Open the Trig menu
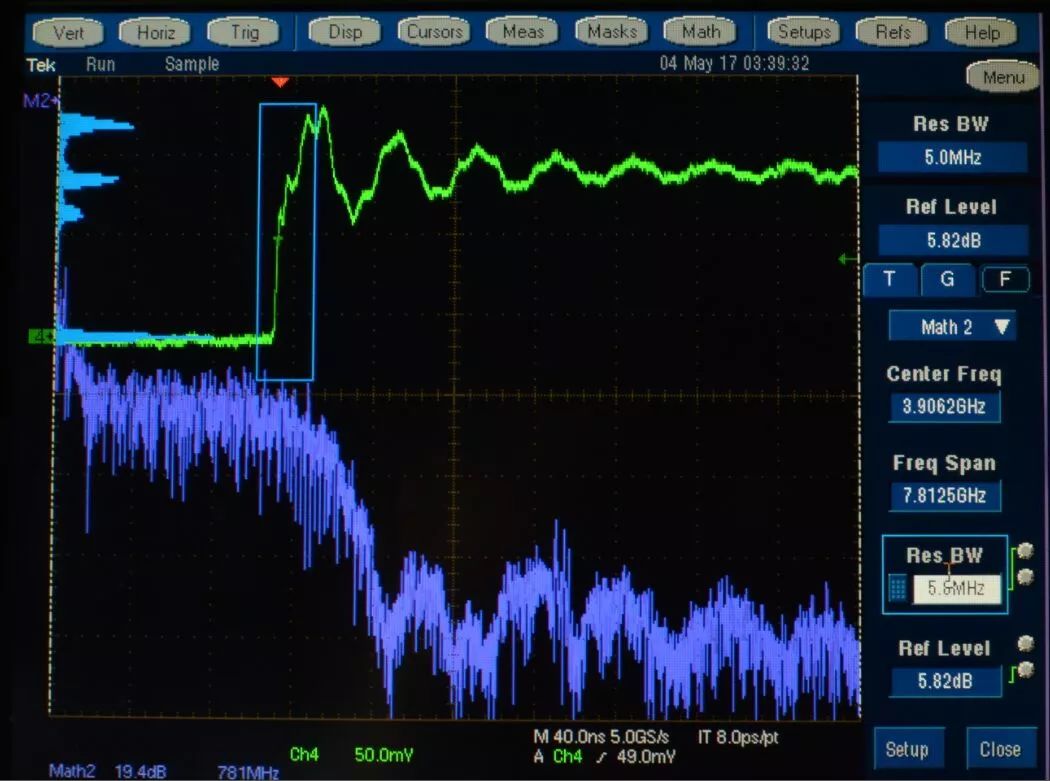This screenshot has width=1050, height=781. coord(243,32)
